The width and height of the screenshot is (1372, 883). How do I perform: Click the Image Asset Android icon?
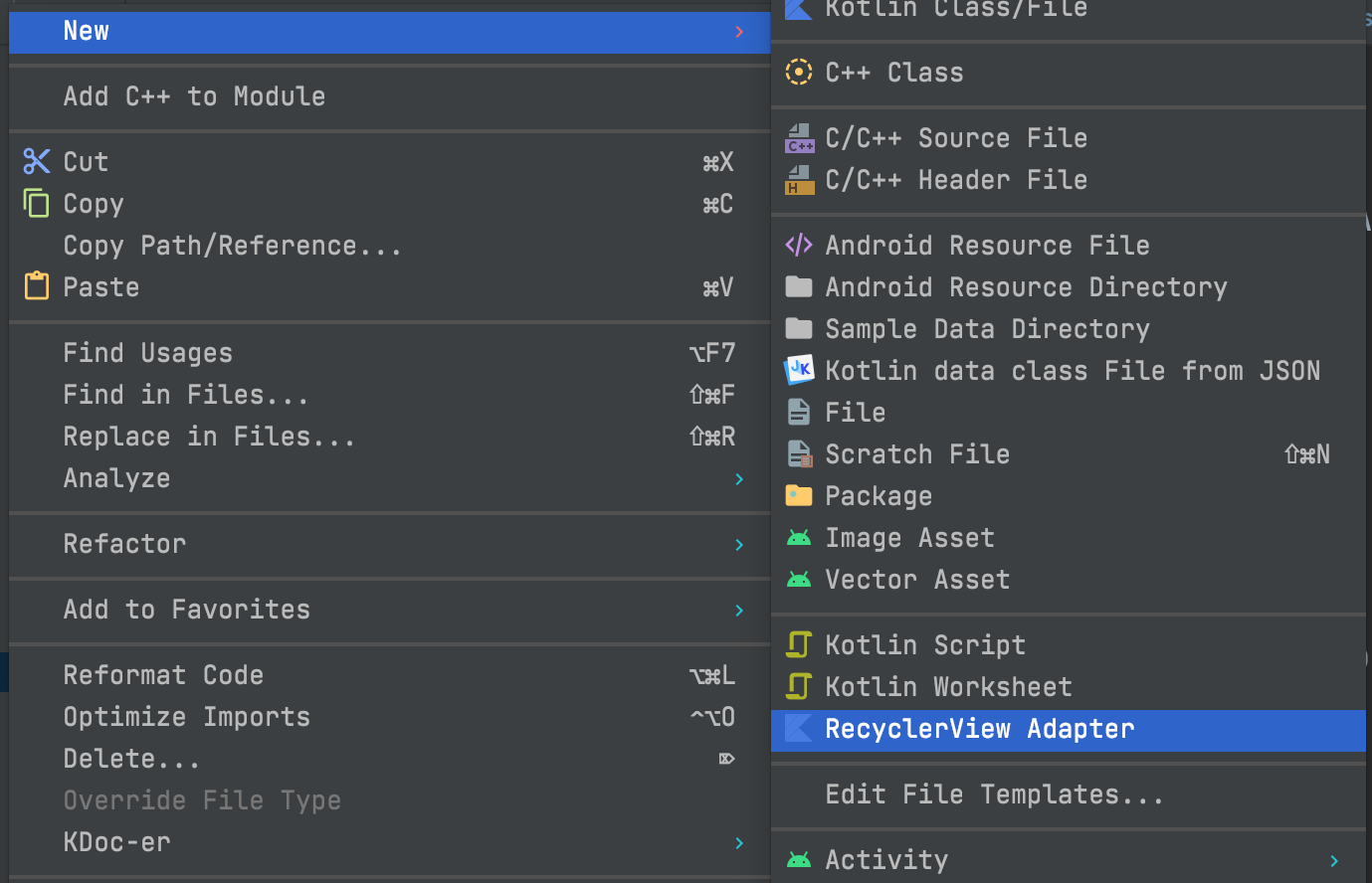pos(799,538)
